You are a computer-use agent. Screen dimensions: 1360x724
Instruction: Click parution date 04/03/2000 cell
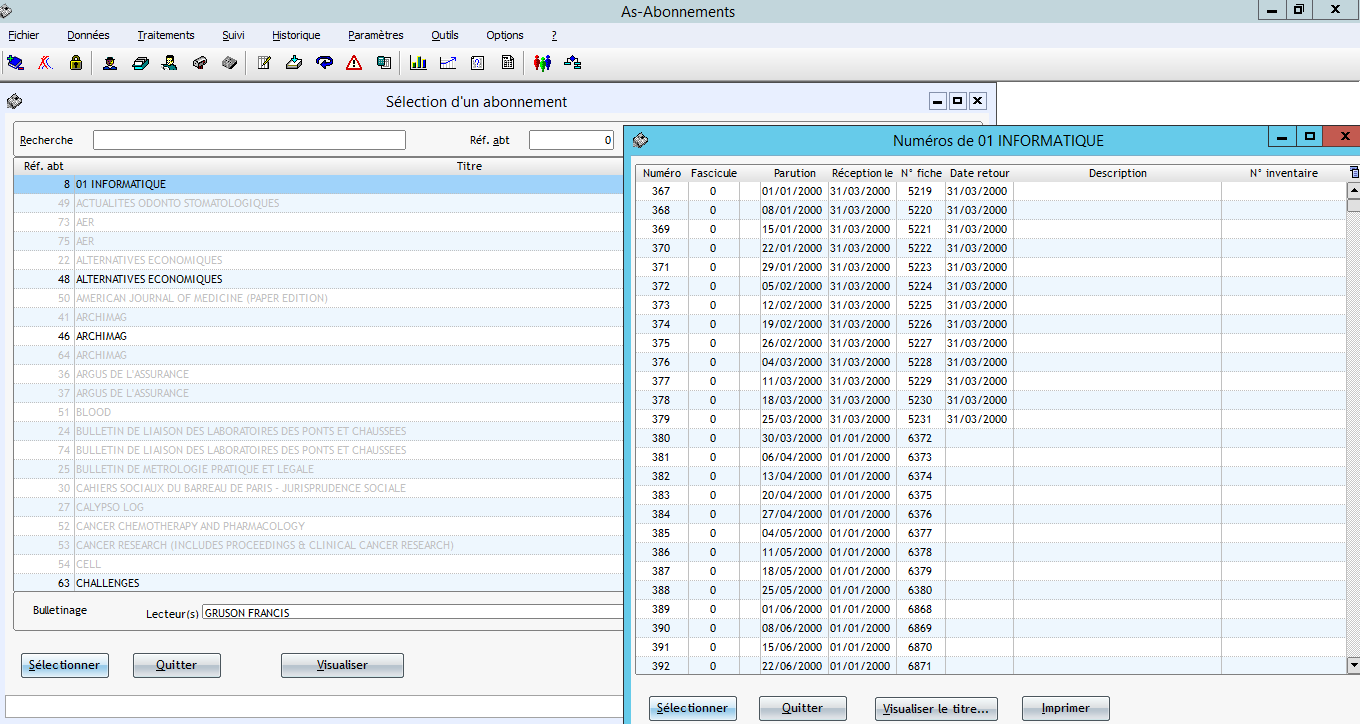coord(794,362)
